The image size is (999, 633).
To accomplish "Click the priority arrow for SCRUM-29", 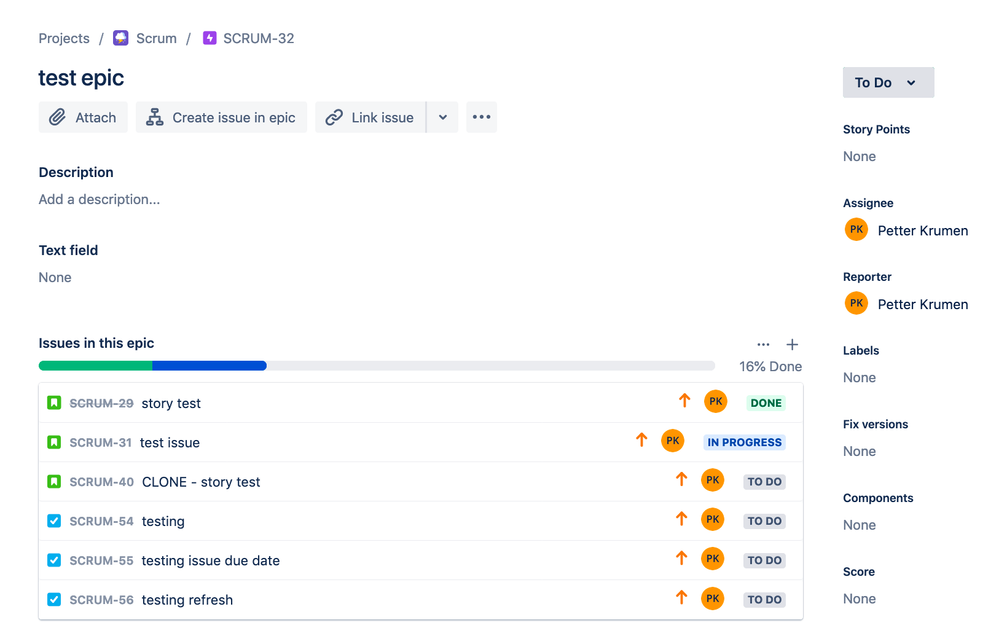I will pos(684,401).
